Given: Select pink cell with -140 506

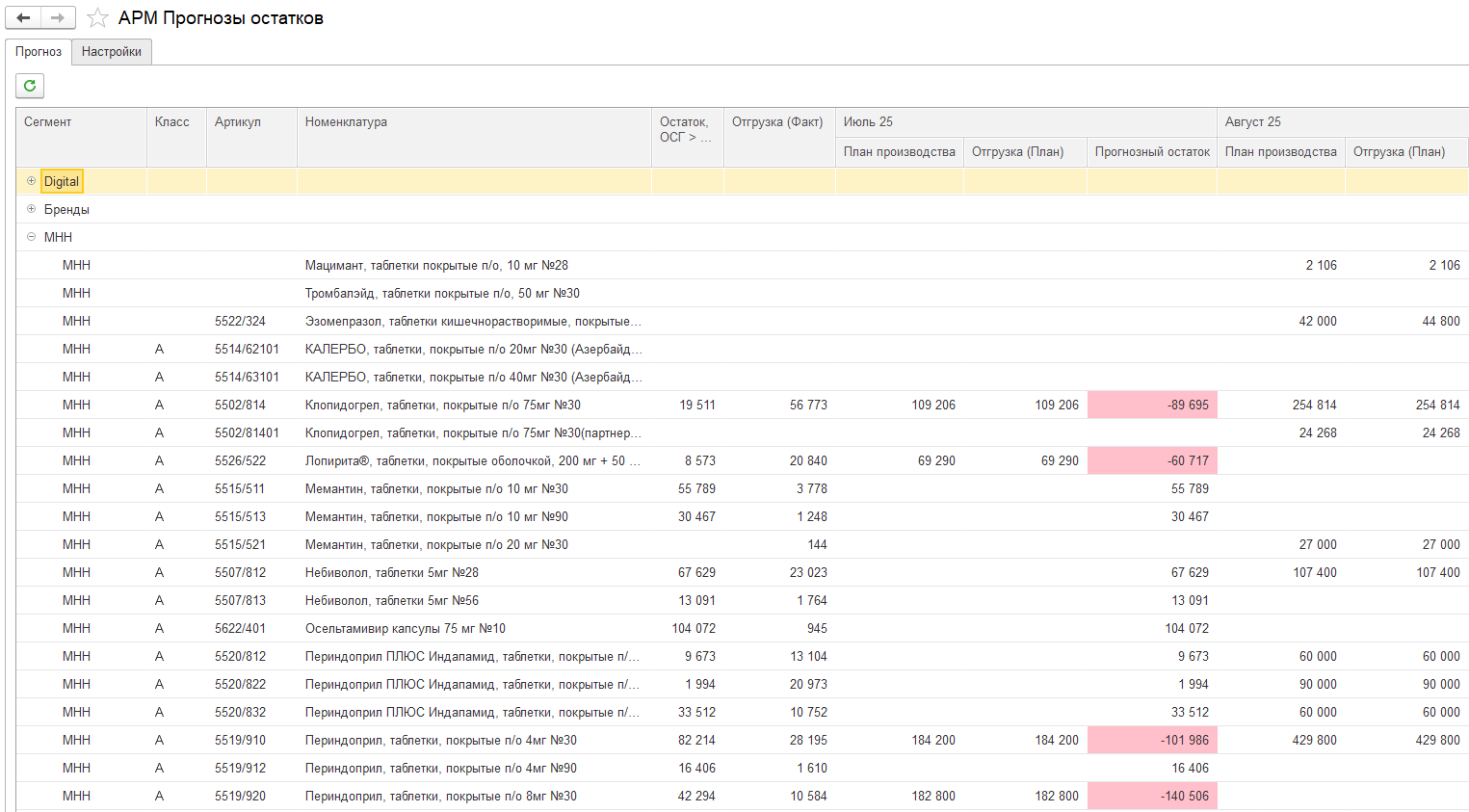Looking at the screenshot, I should [1152, 796].
